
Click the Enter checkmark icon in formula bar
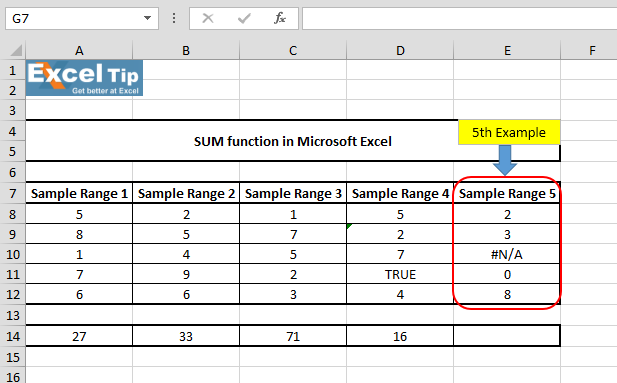244,18
